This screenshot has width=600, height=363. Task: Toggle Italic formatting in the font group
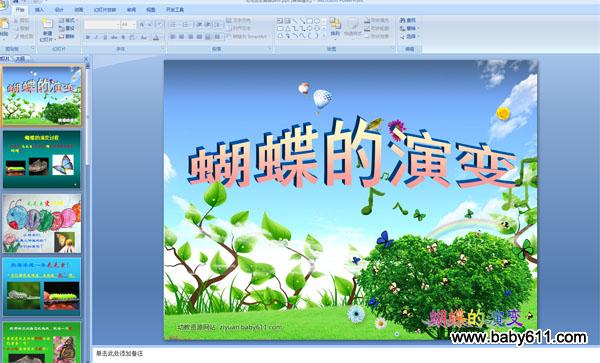click(96, 37)
